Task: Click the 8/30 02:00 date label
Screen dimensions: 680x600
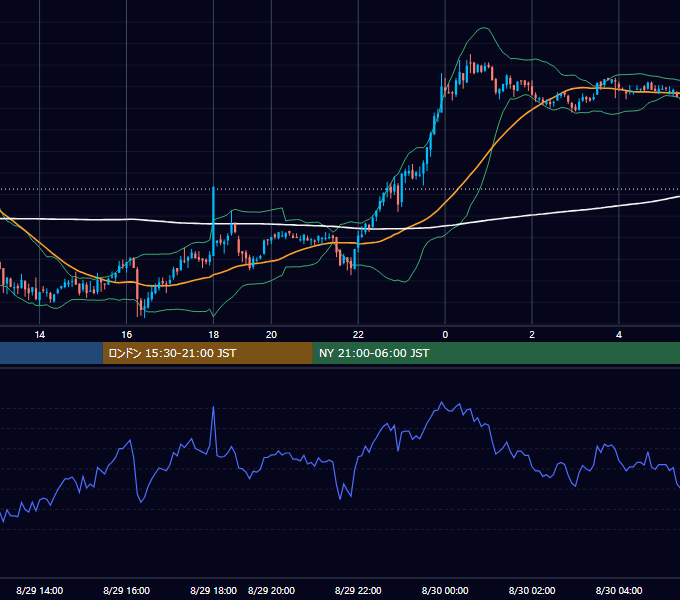Action: click(532, 590)
